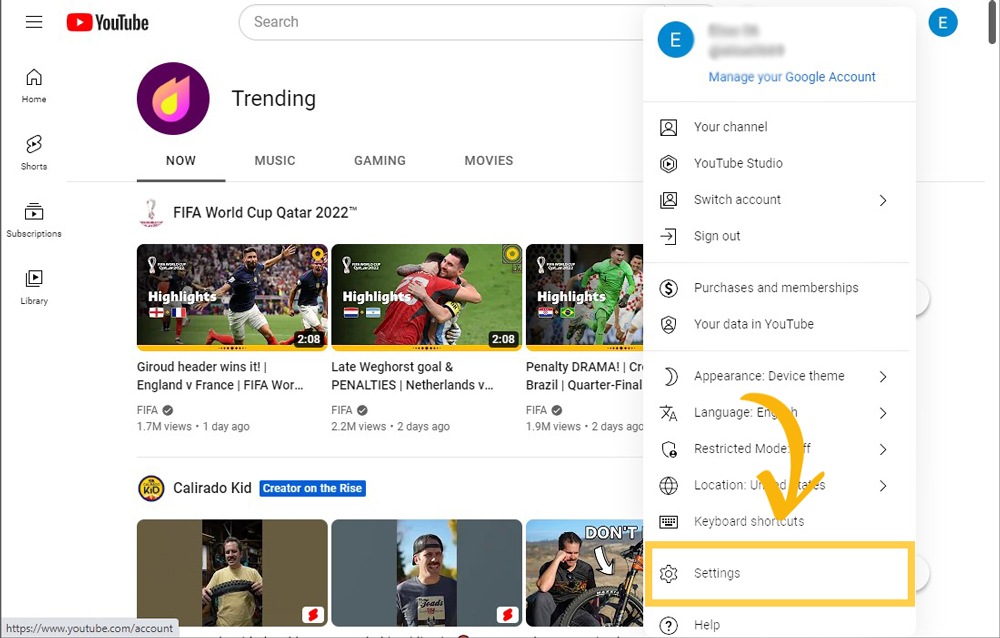The image size is (1000, 638).
Task: Open Subscriptions in the sidebar
Action: (x=34, y=220)
